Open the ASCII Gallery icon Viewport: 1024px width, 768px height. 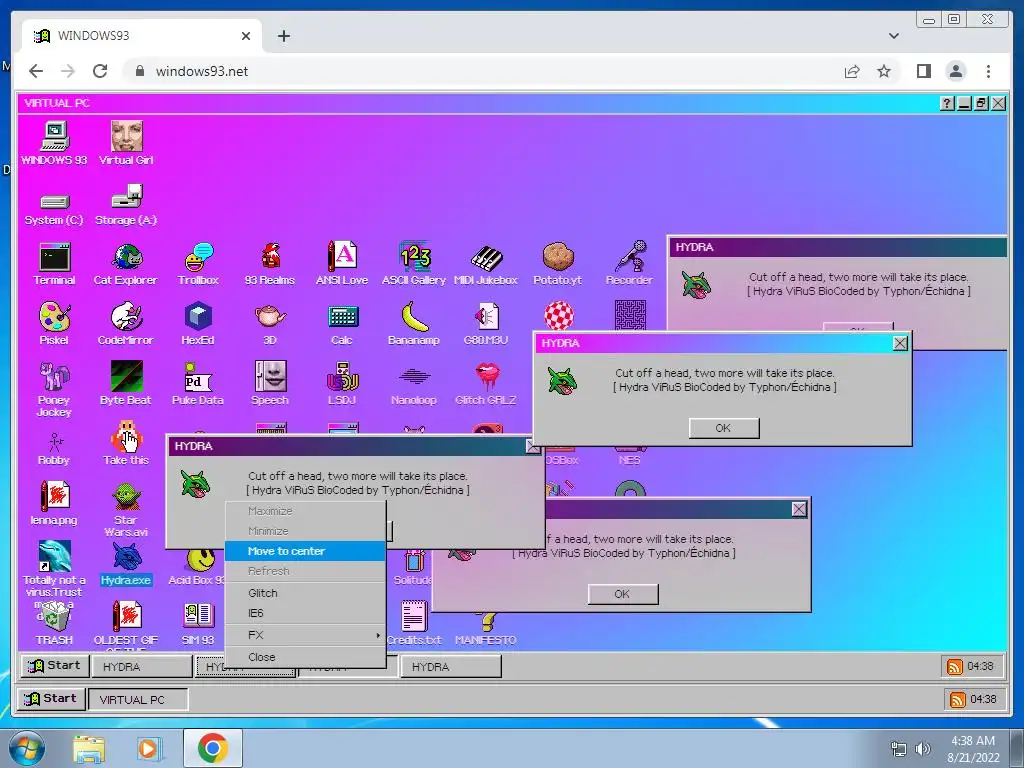(413, 264)
